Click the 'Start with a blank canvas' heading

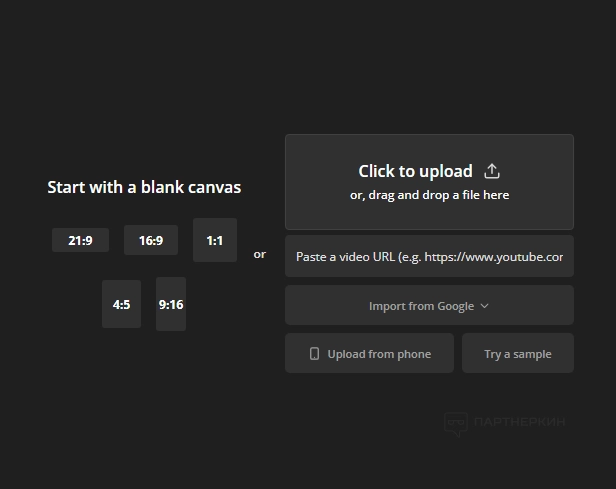click(144, 187)
